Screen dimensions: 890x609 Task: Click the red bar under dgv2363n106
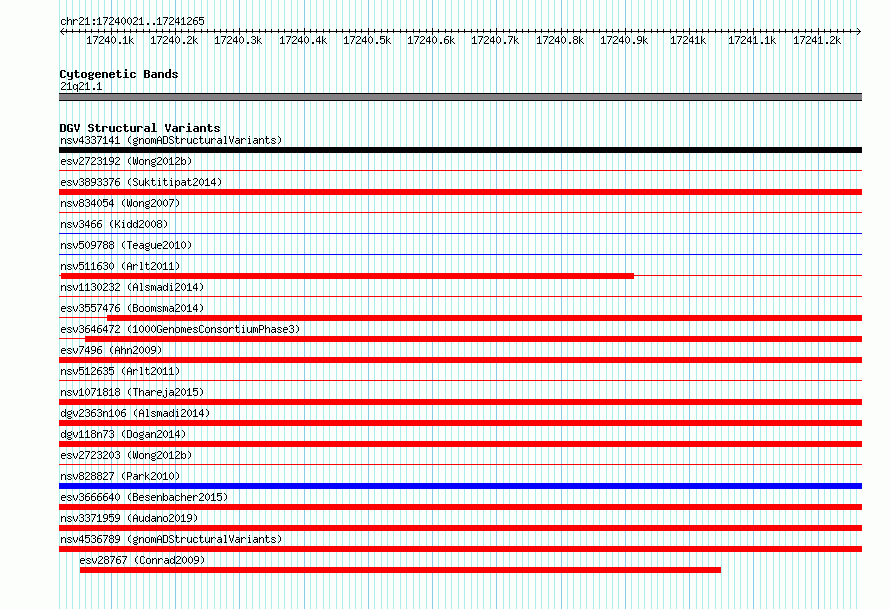coord(460,423)
